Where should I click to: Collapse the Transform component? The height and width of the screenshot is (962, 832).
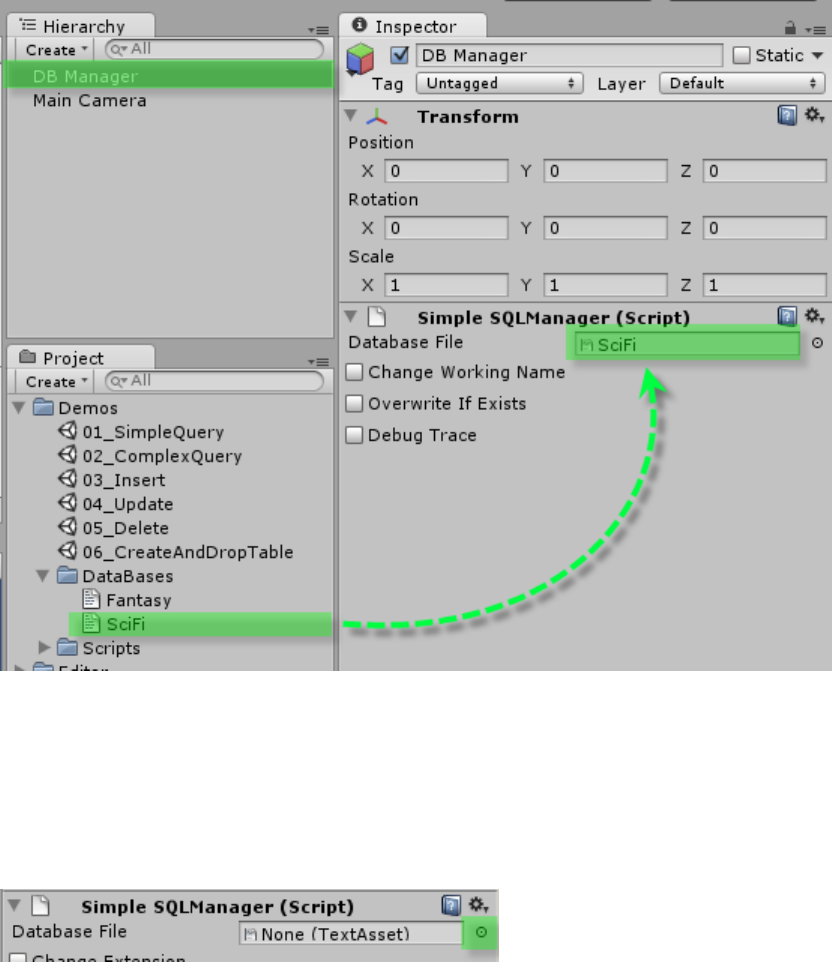coord(351,115)
